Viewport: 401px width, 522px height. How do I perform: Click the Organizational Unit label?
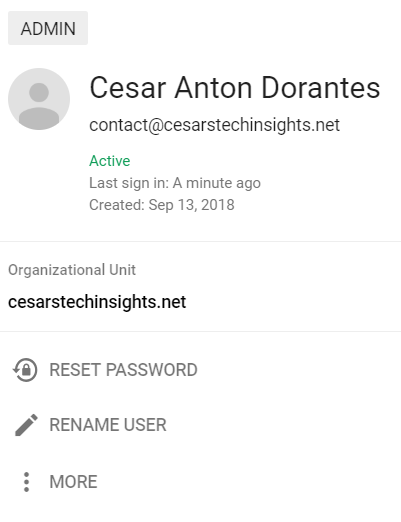tap(72, 270)
